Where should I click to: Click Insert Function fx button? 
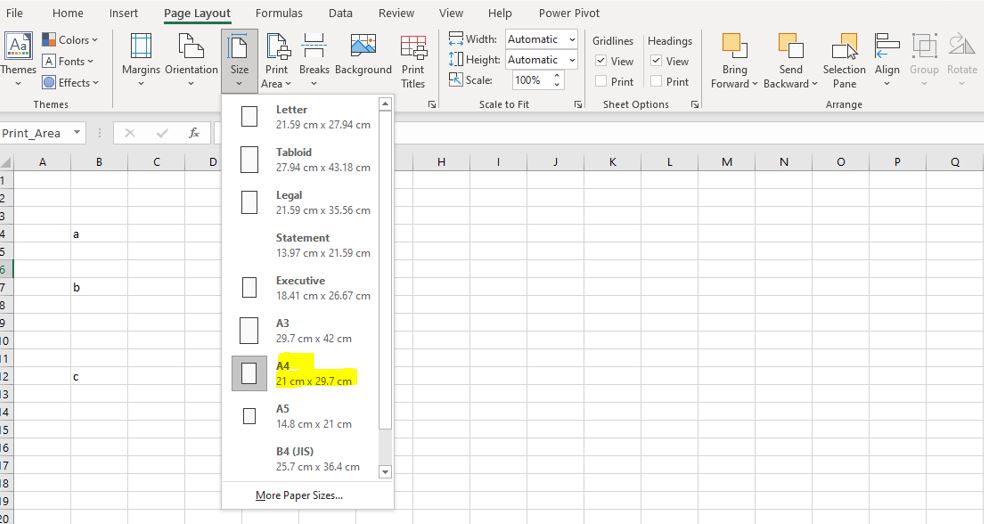point(194,132)
